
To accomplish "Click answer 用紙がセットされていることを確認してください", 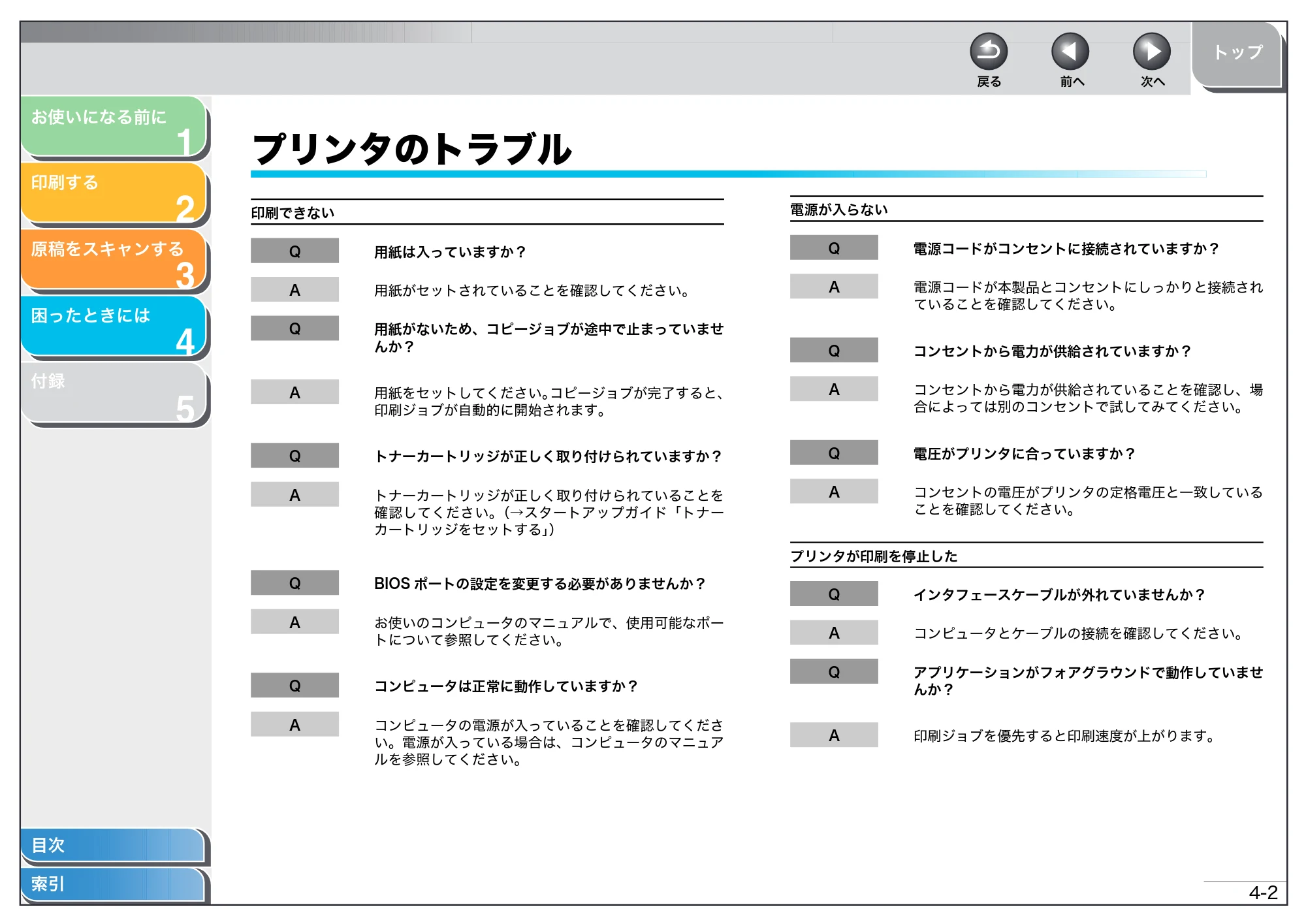I will [532, 291].
